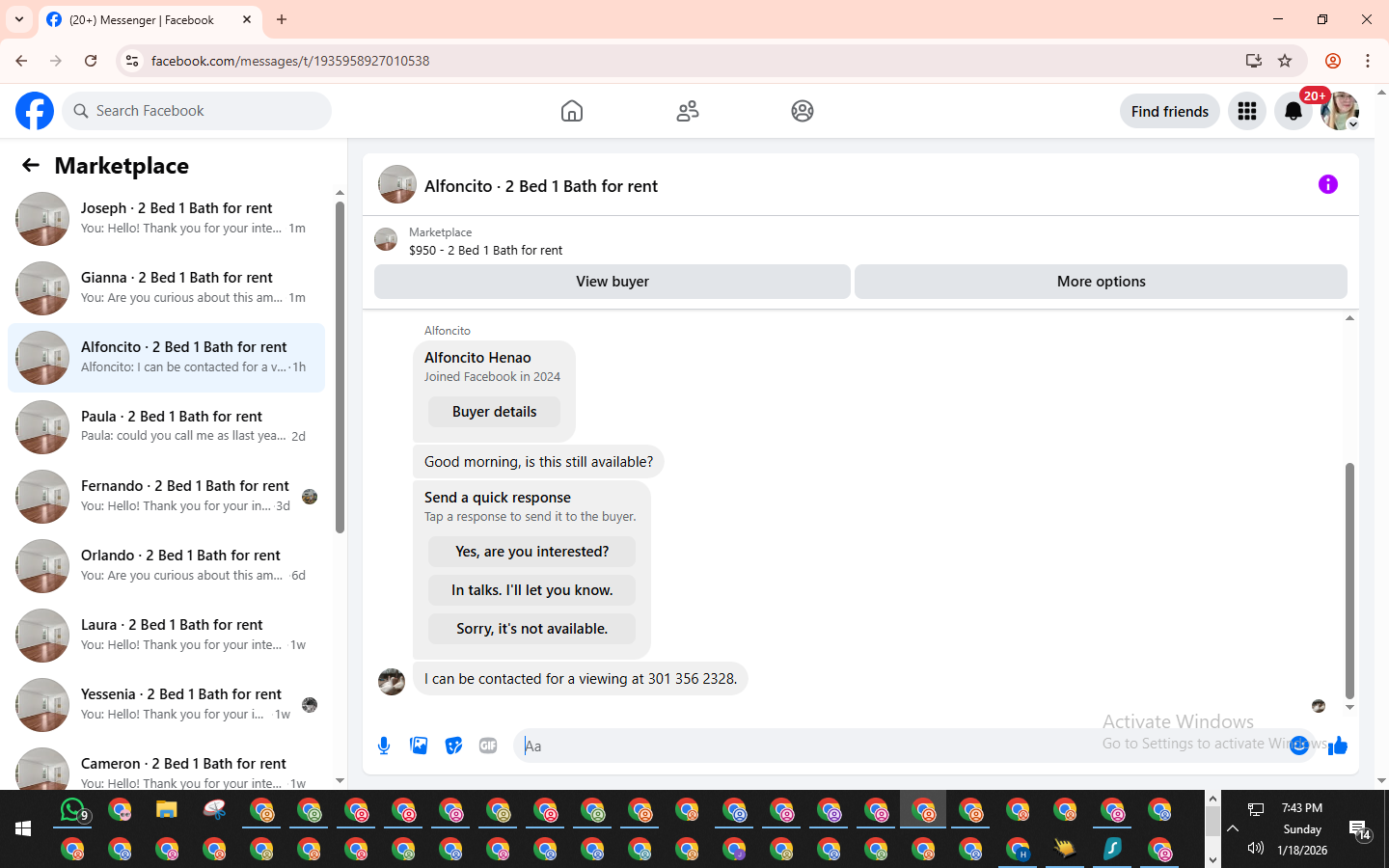This screenshot has height=868, width=1389.
Task: Attach a photo with the image icon
Action: [x=419, y=746]
